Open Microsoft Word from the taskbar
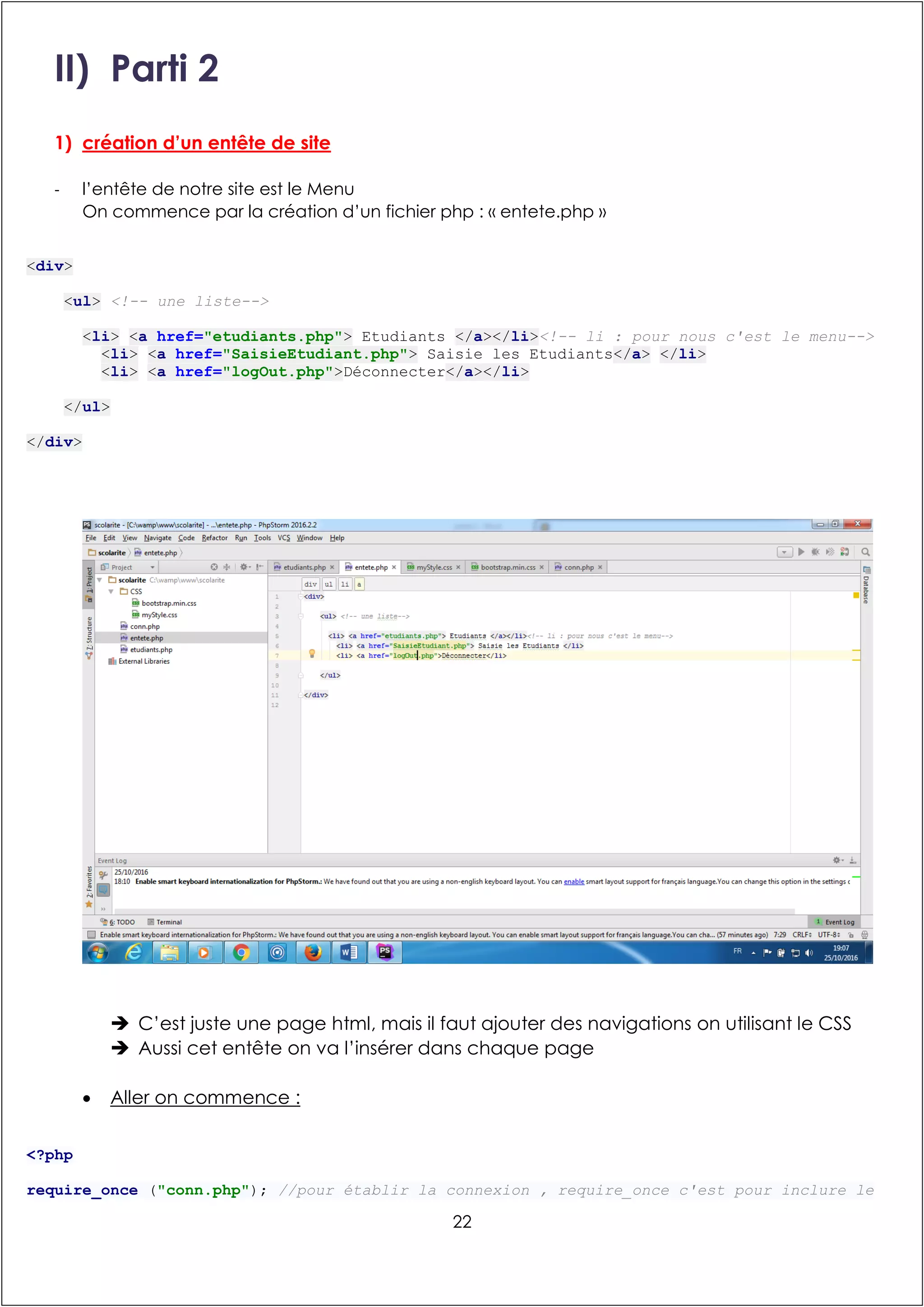924x1307 pixels. click(x=349, y=952)
